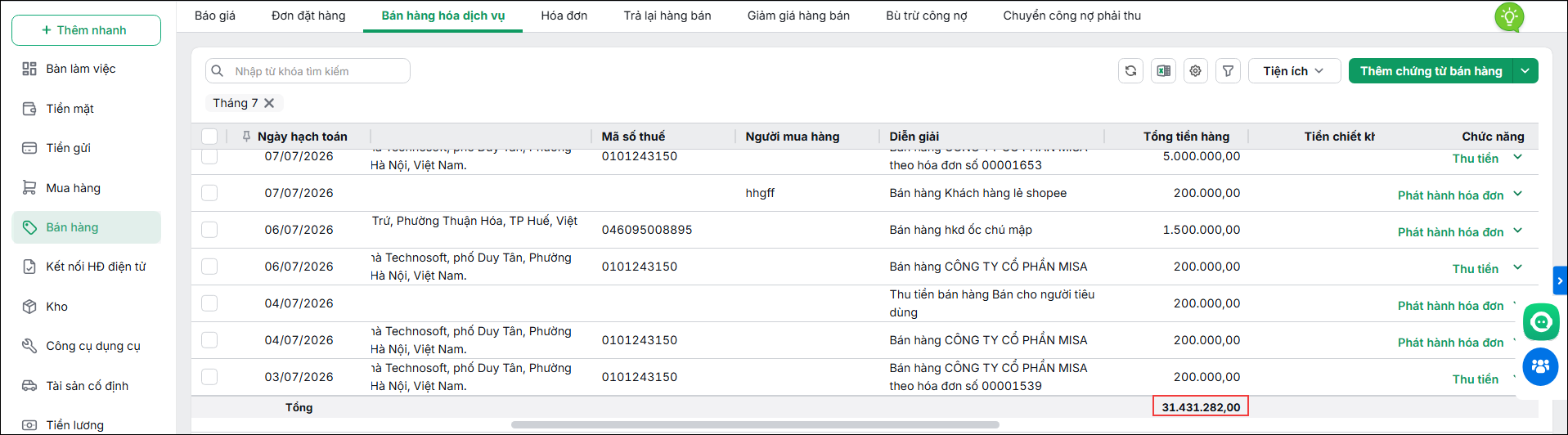Click the Tiền gửi card icon

click(x=29, y=148)
